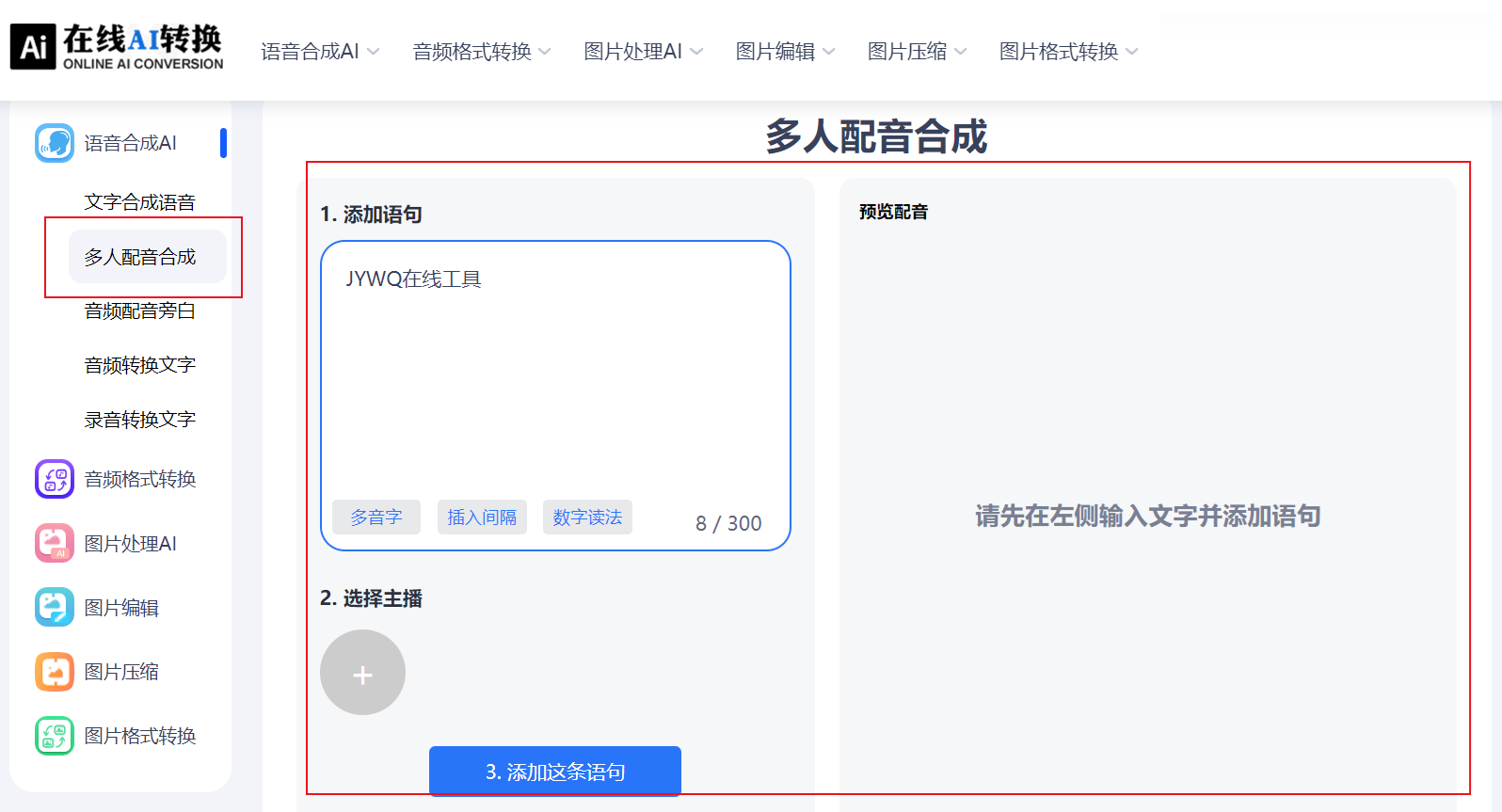Viewport: 1502px width, 812px height.
Task: Click the plus icon to add an anchor
Action: 362,673
